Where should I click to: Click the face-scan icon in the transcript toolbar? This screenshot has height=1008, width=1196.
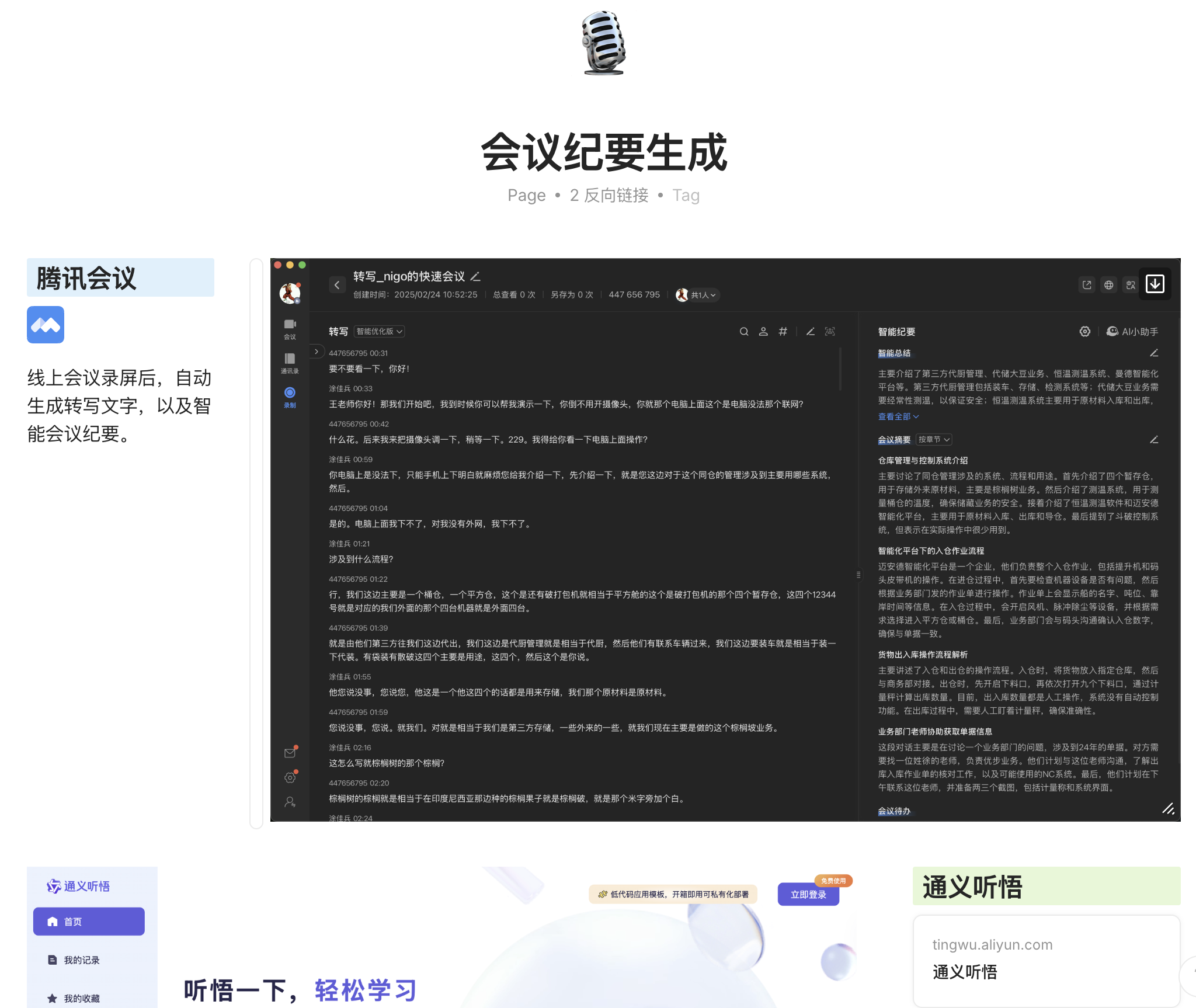[x=830, y=332]
